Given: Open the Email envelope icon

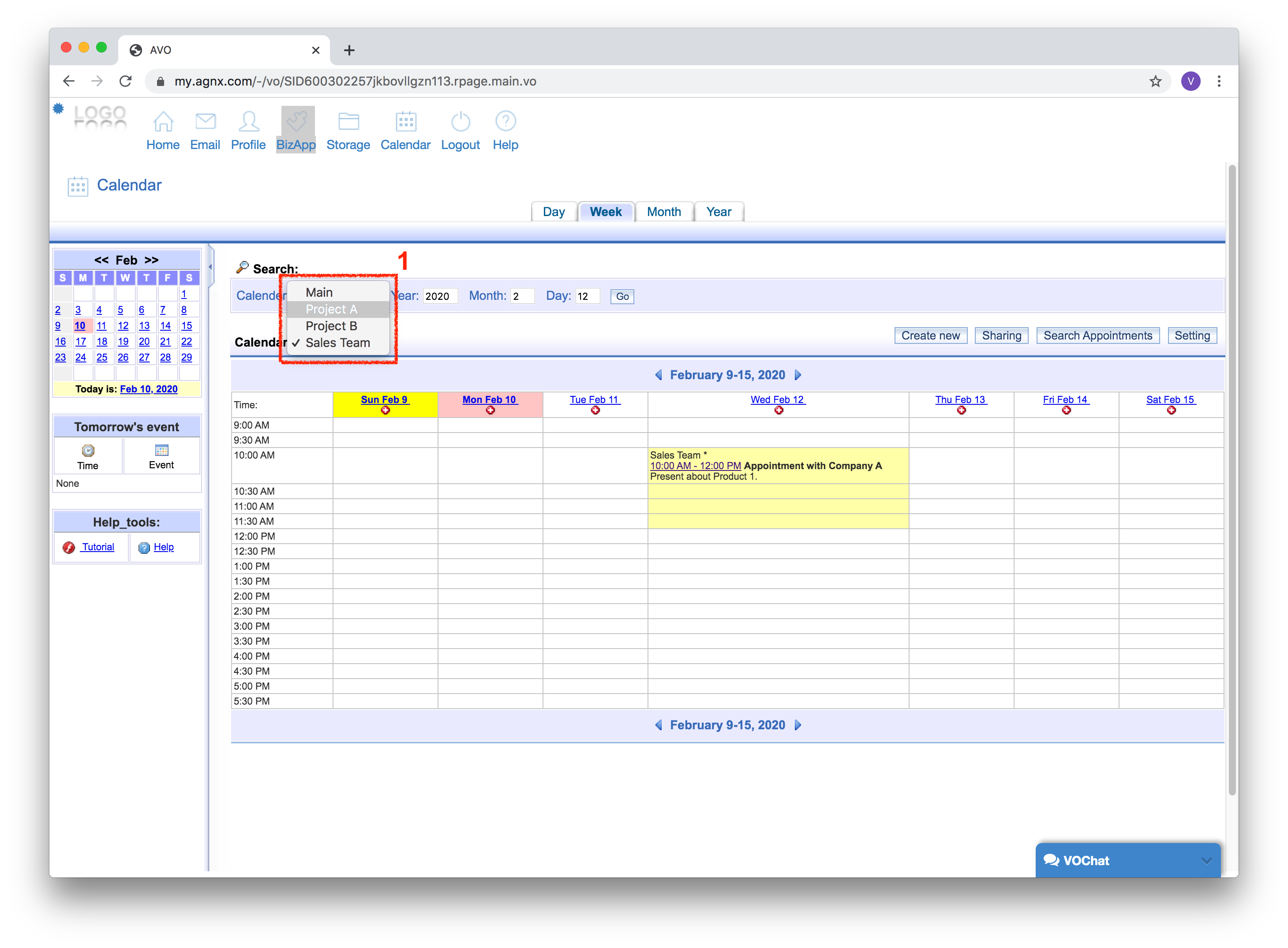Looking at the screenshot, I should coord(205,122).
